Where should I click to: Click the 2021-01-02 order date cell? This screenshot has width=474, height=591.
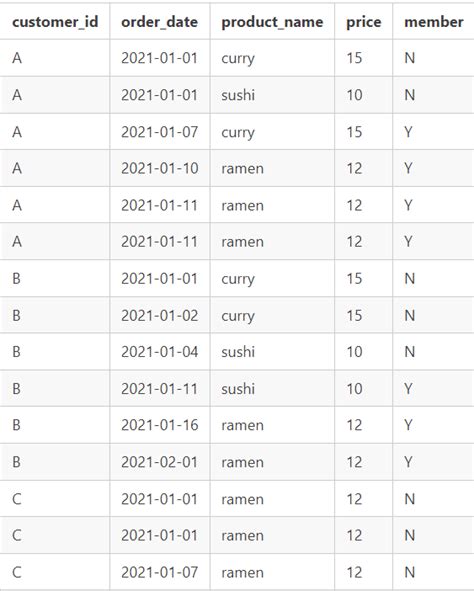click(159, 315)
